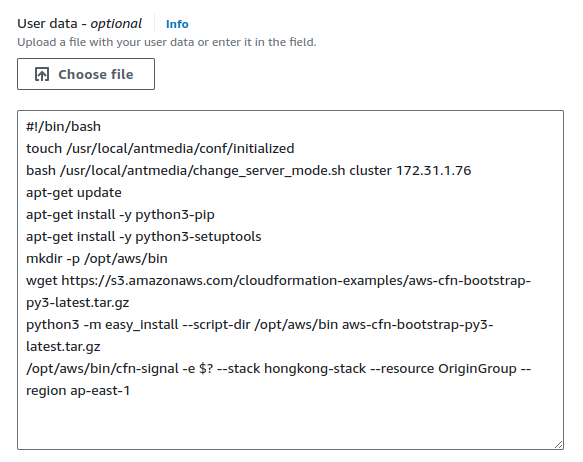
Task: Click the touch initialized command line
Action: 160,149
